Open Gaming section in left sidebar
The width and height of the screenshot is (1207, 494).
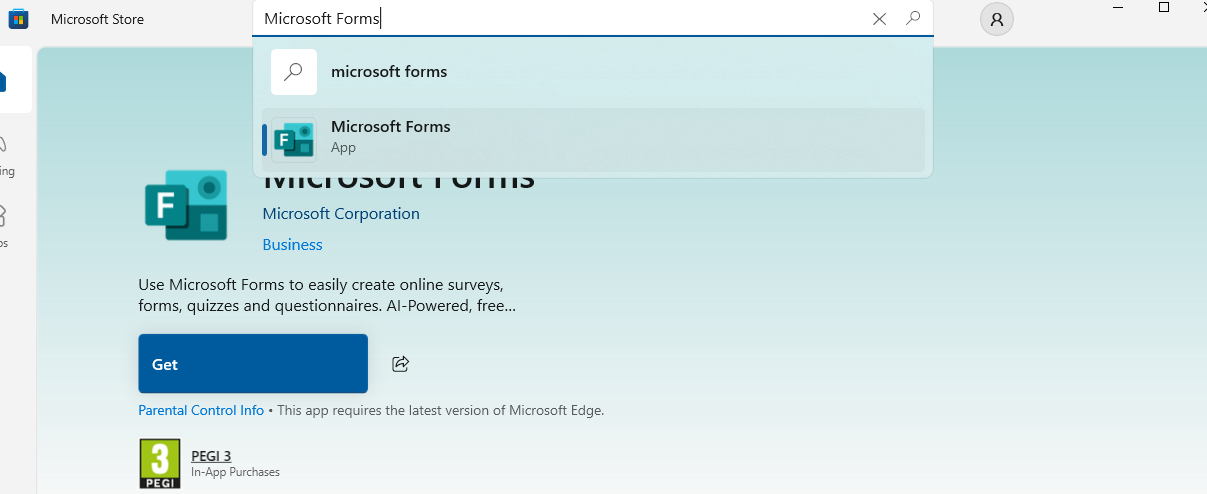coord(5,155)
